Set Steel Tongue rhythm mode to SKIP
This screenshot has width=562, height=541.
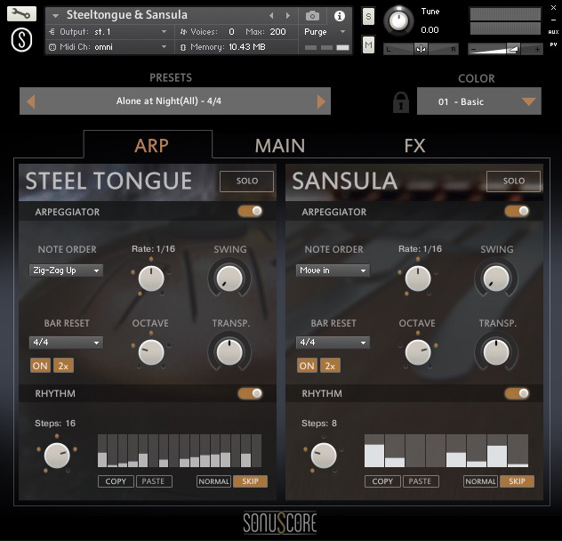[x=250, y=481]
